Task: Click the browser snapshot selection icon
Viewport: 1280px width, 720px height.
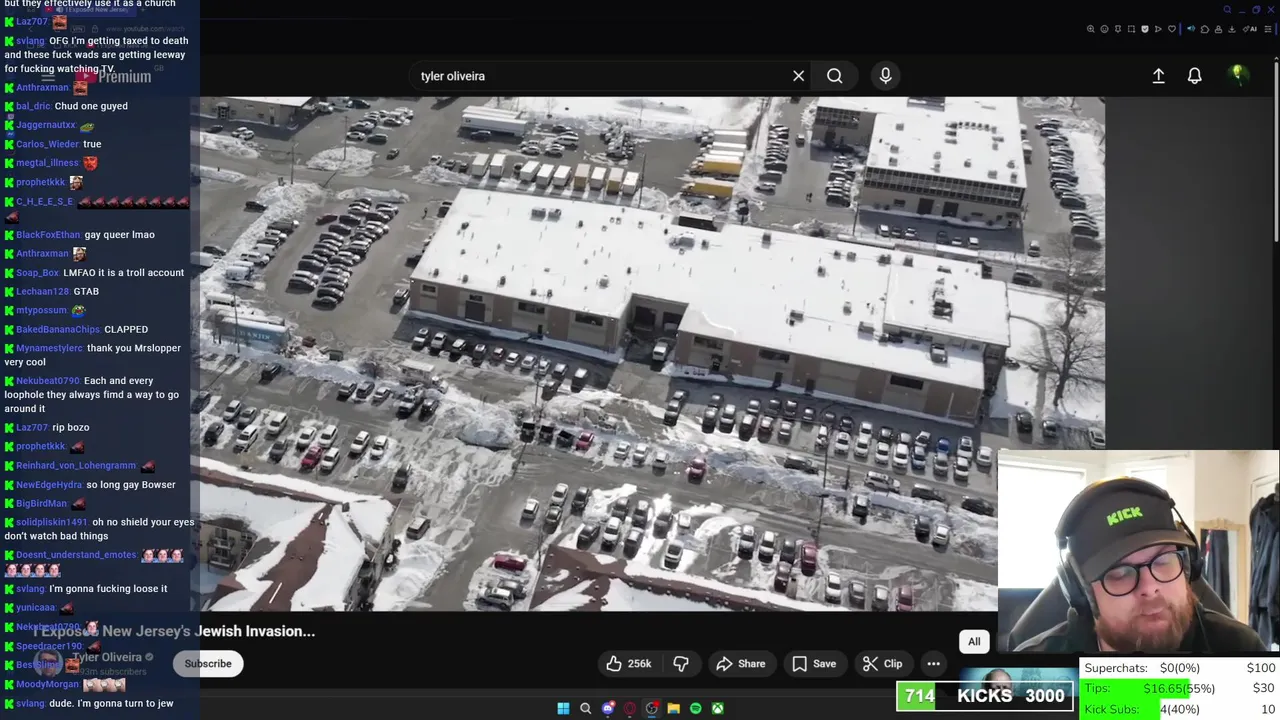Action: click(1131, 29)
